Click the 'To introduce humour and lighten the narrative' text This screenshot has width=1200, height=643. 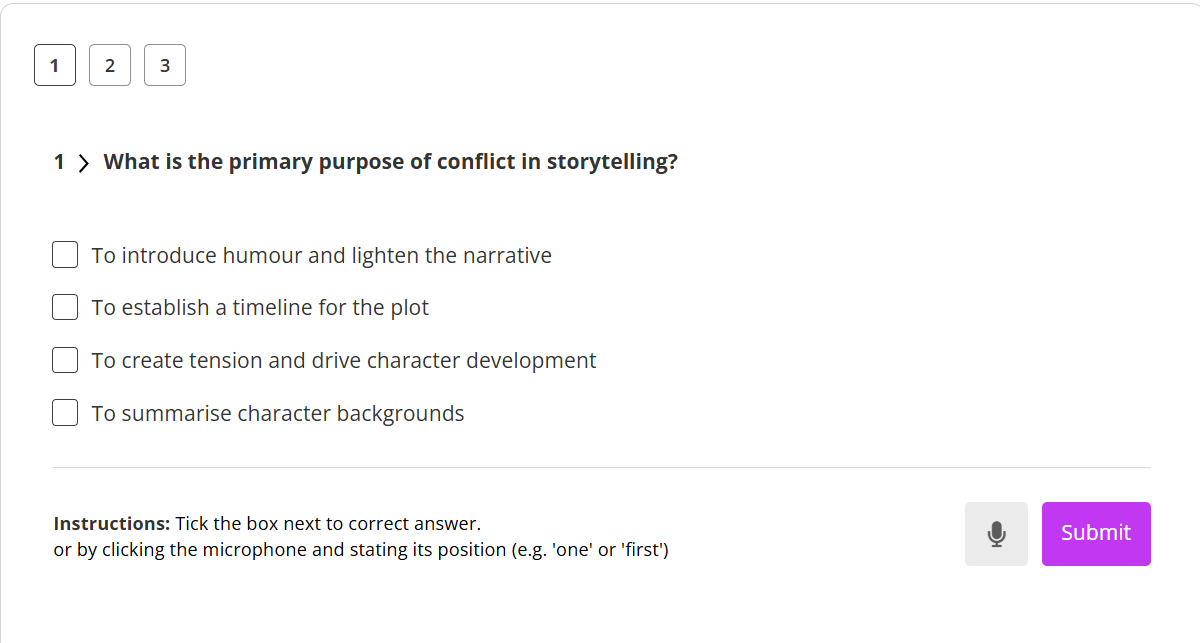click(x=321, y=255)
